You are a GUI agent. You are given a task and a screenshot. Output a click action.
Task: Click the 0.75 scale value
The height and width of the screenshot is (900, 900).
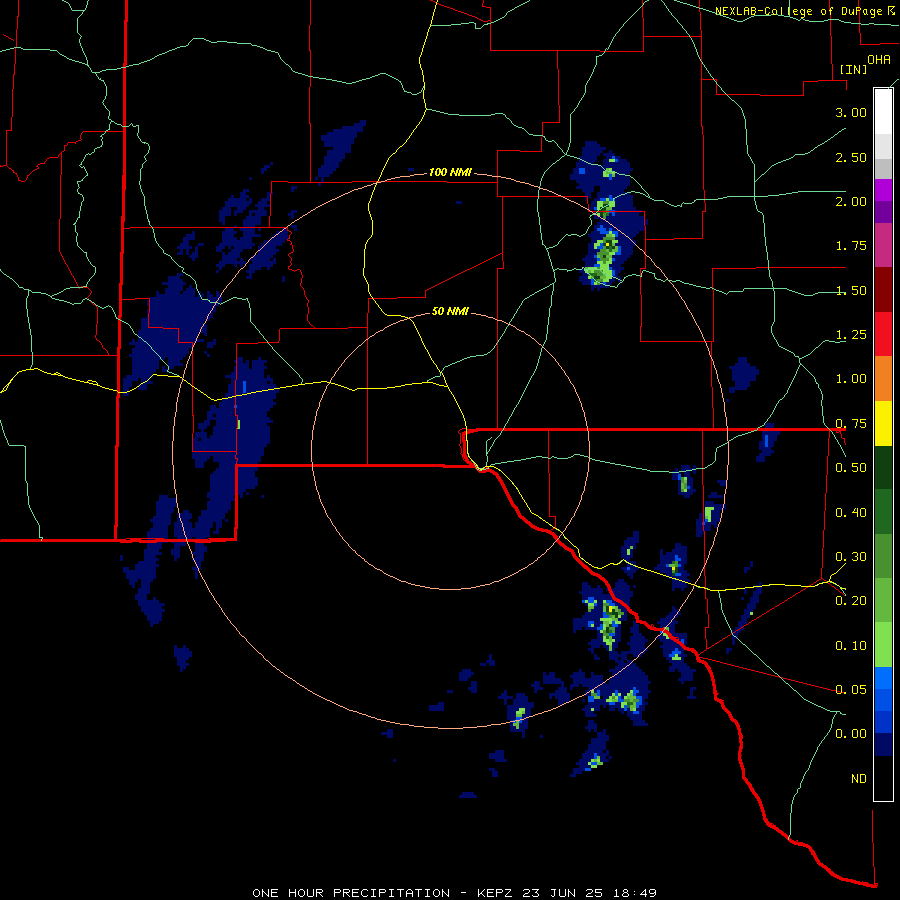[851, 424]
